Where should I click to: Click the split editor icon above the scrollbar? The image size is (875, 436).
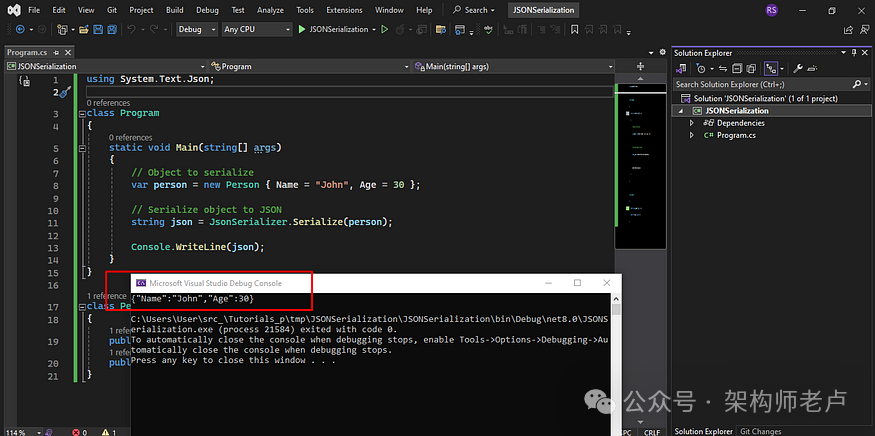click(x=640, y=66)
